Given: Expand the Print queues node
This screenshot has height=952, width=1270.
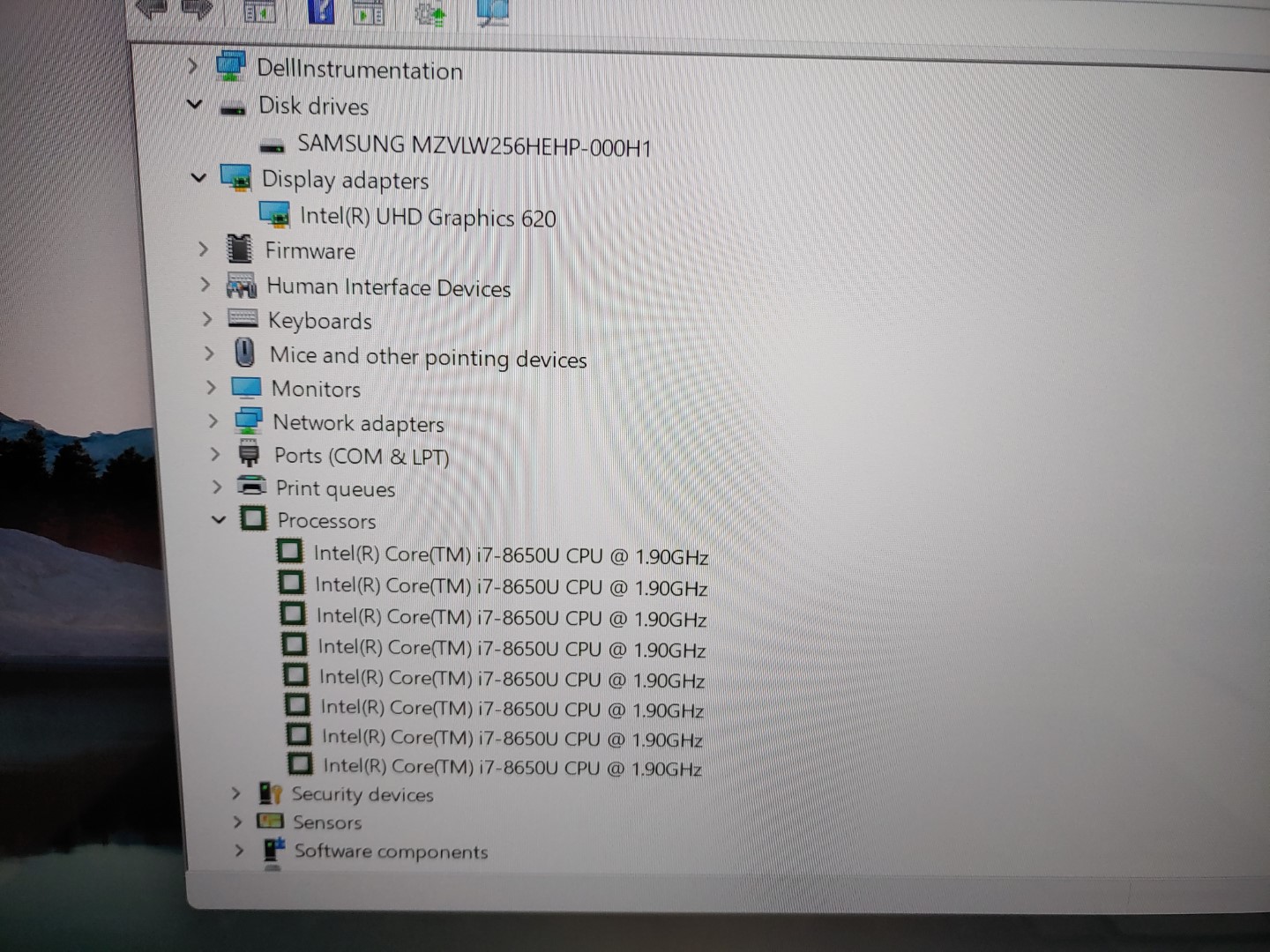Looking at the screenshot, I should click(216, 487).
